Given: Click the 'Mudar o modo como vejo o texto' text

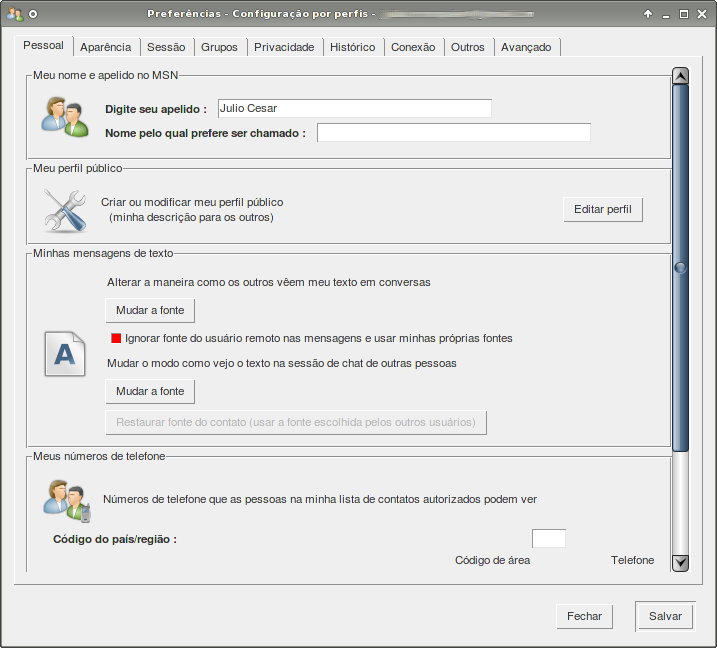Looking at the screenshot, I should pos(282,363).
